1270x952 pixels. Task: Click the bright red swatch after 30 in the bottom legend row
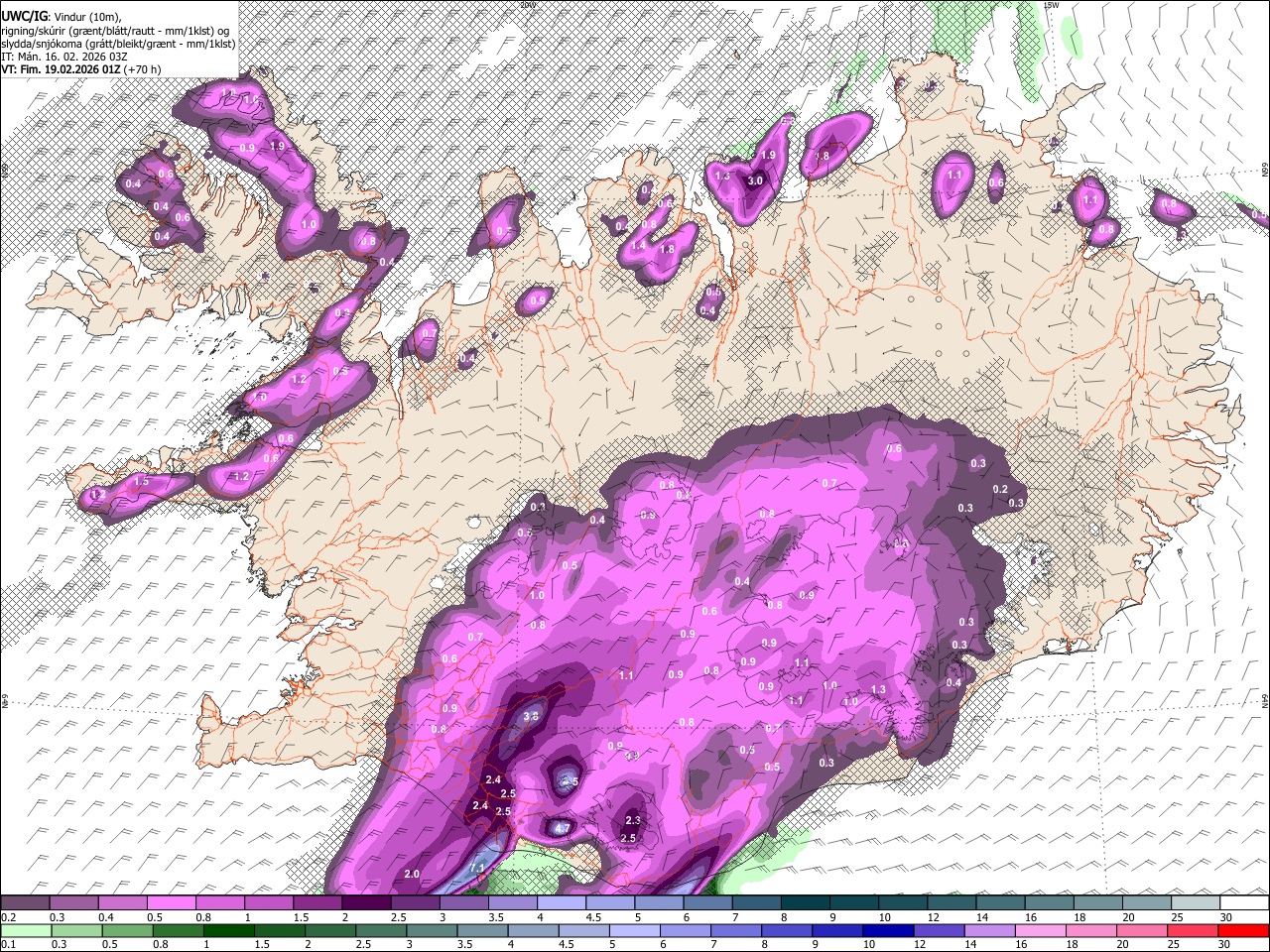1244,930
